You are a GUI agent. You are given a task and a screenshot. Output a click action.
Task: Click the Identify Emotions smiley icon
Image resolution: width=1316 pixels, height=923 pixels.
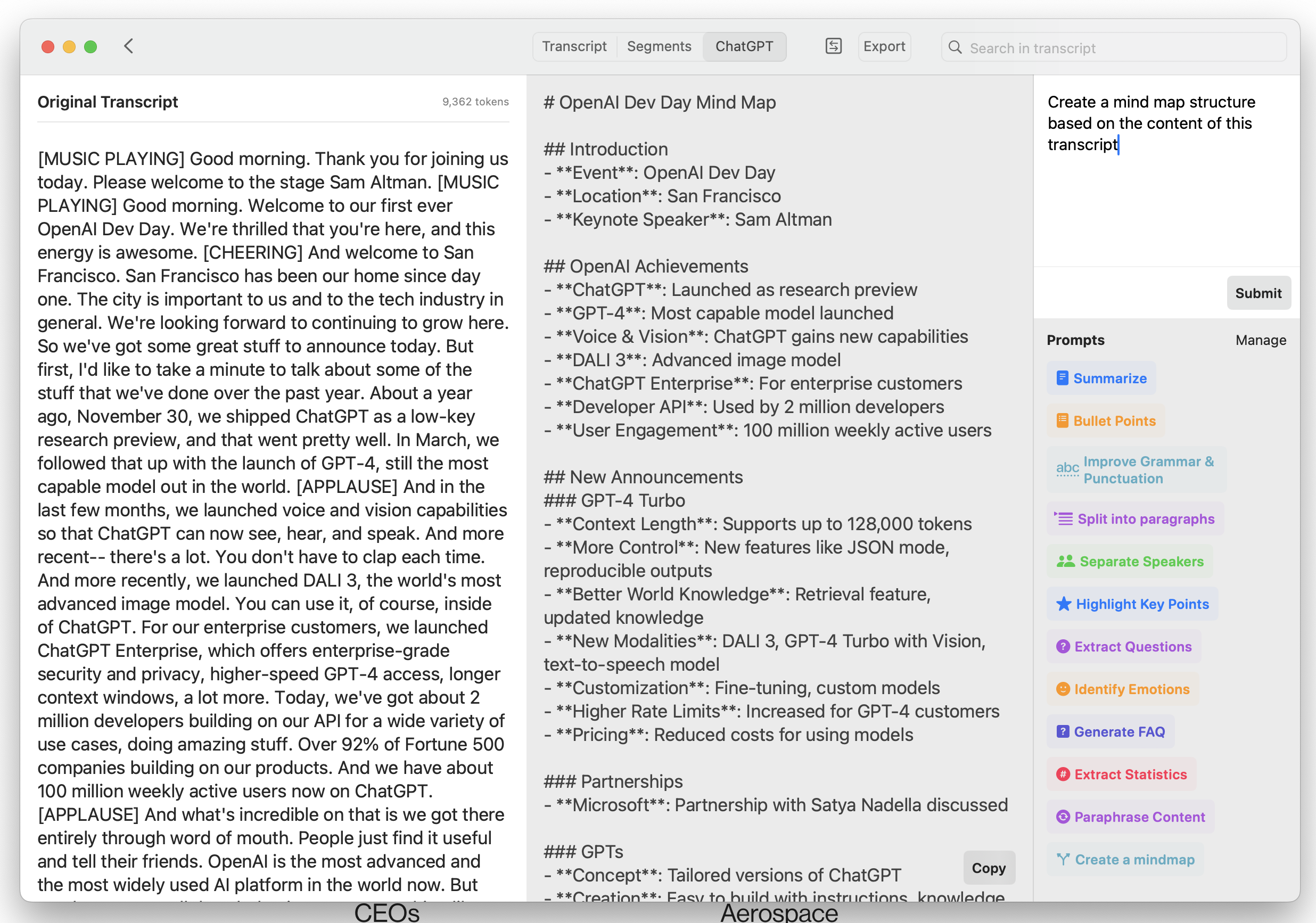click(1063, 689)
